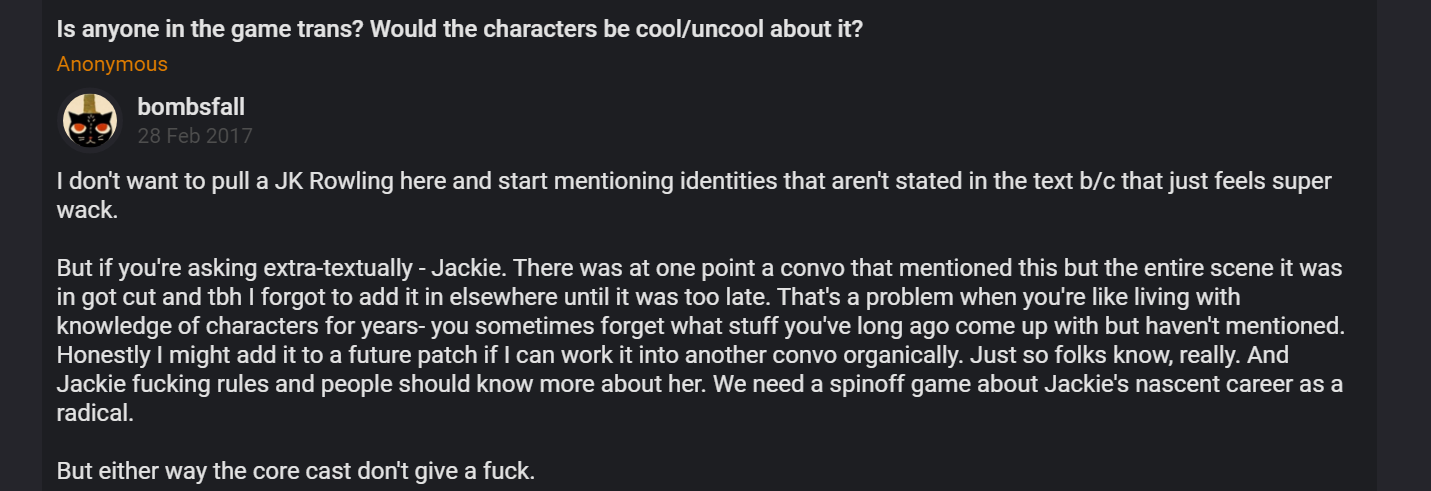The width and height of the screenshot is (1431, 491).
Task: Click the bombsfall cat avatar image
Action: [91, 121]
